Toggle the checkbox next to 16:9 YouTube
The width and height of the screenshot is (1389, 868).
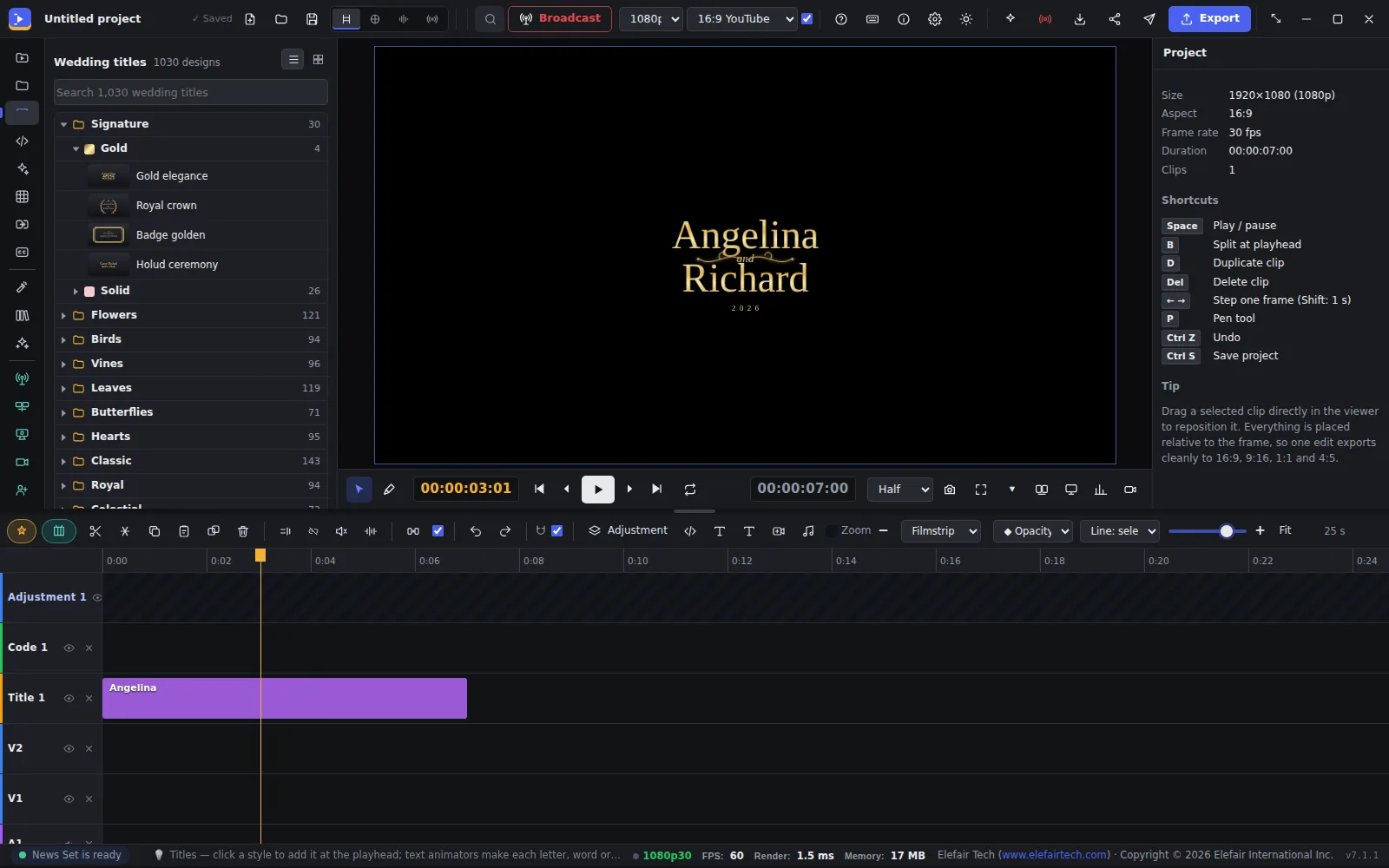coord(807,19)
